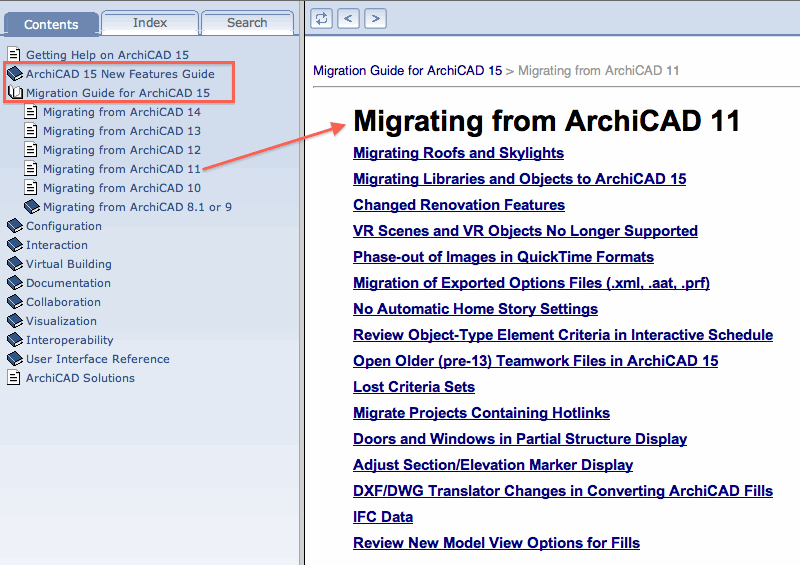800x565 pixels.
Task: Open Doors and Windows in Partial Structure Display
Action: click(x=520, y=439)
